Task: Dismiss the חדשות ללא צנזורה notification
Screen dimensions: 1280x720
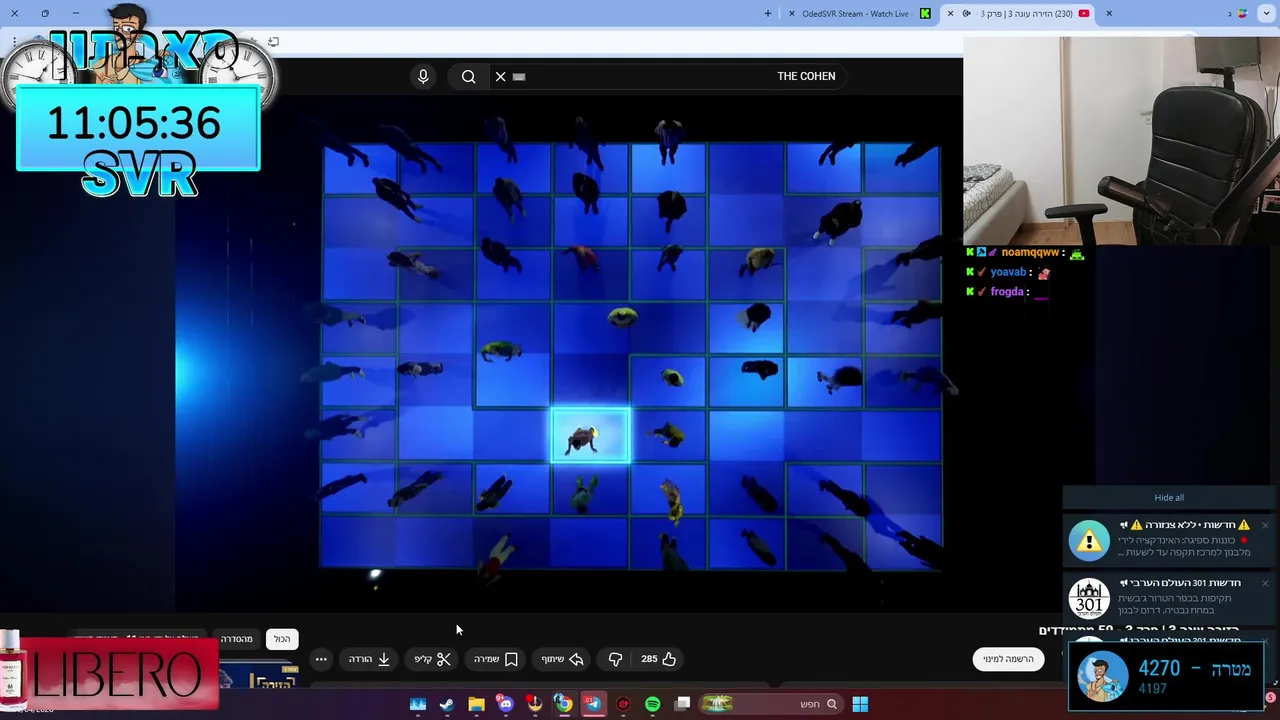Action: (x=1265, y=525)
